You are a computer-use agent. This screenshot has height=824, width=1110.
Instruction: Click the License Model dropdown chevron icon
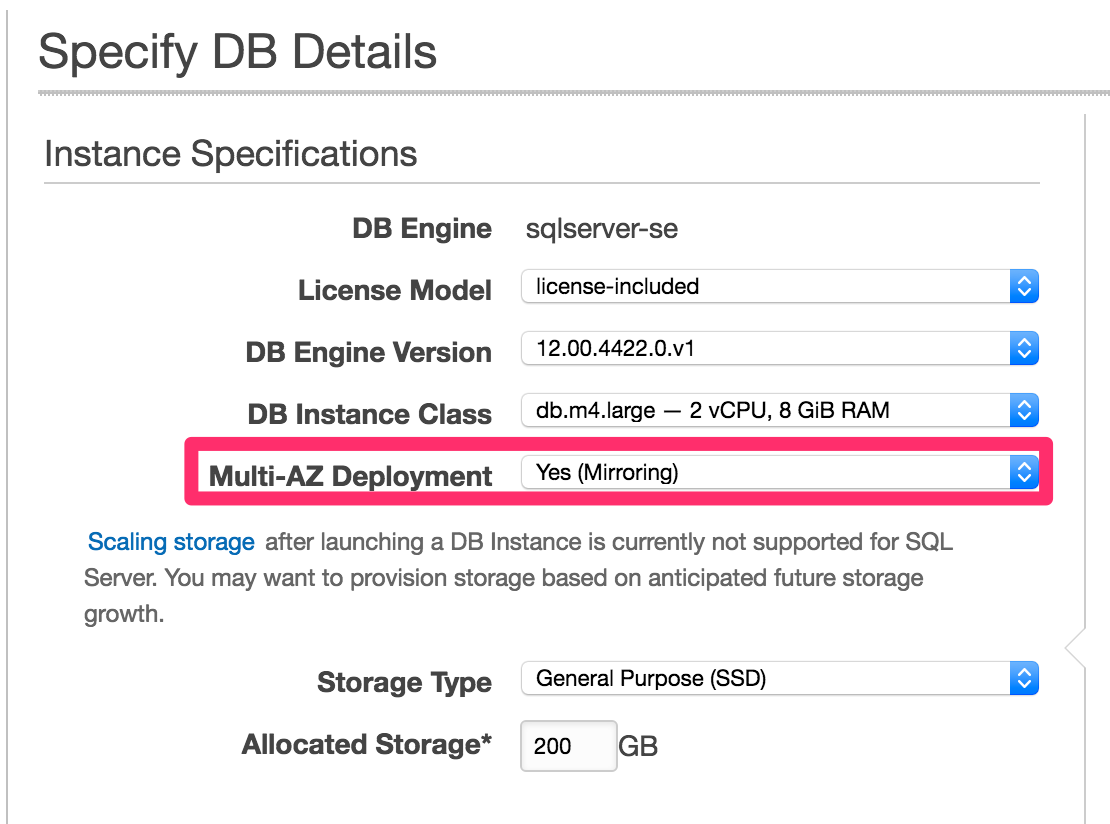pyautogui.click(x=1024, y=286)
